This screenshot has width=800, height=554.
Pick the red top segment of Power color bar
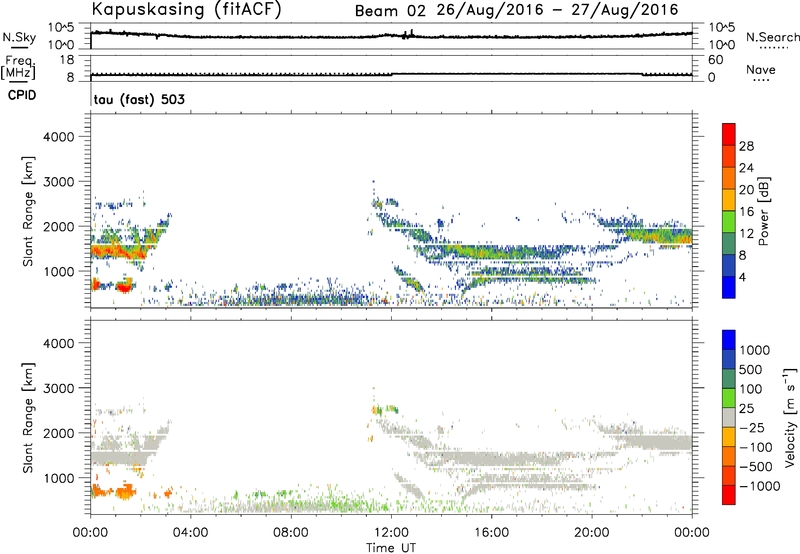click(729, 134)
